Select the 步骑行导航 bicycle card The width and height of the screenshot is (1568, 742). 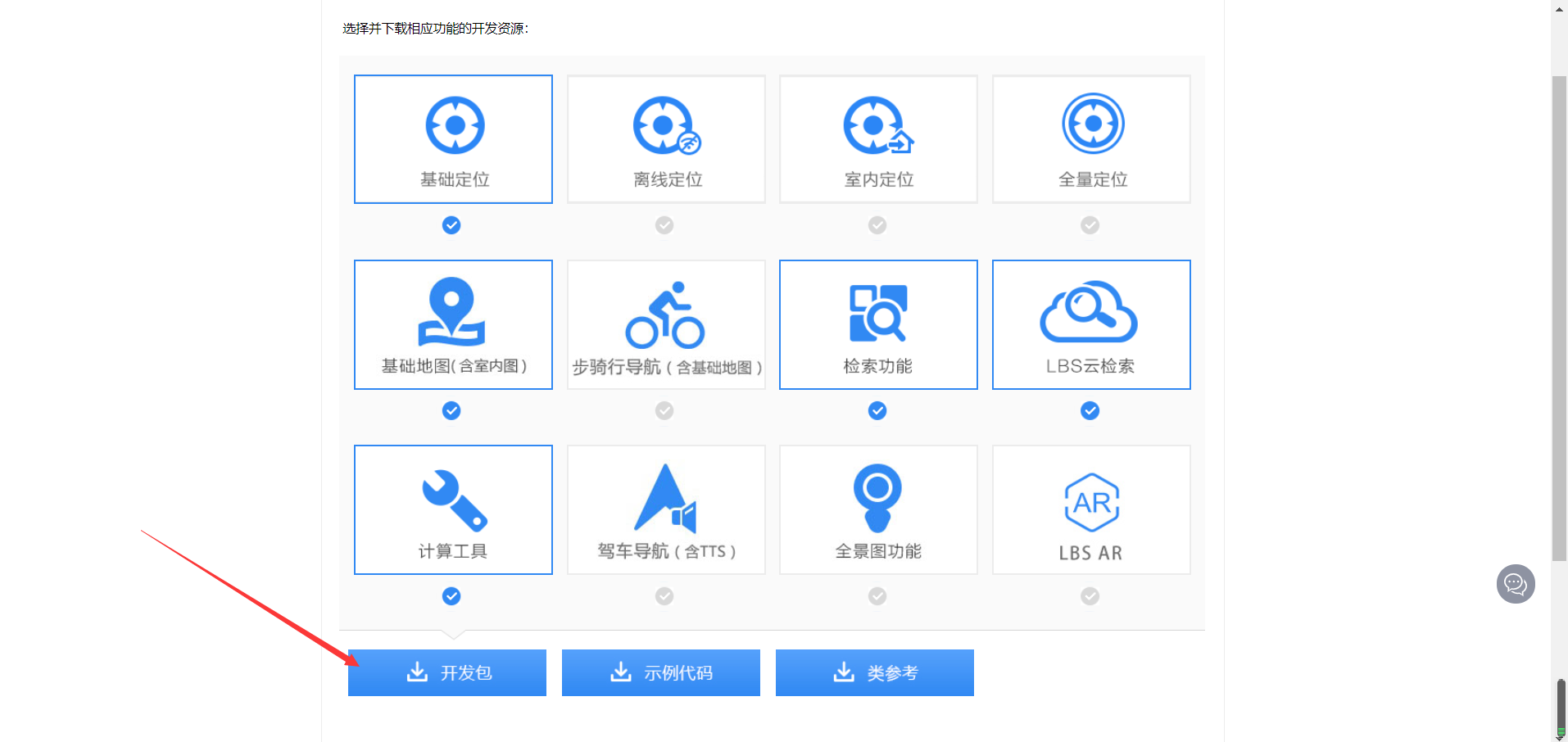pos(666,324)
